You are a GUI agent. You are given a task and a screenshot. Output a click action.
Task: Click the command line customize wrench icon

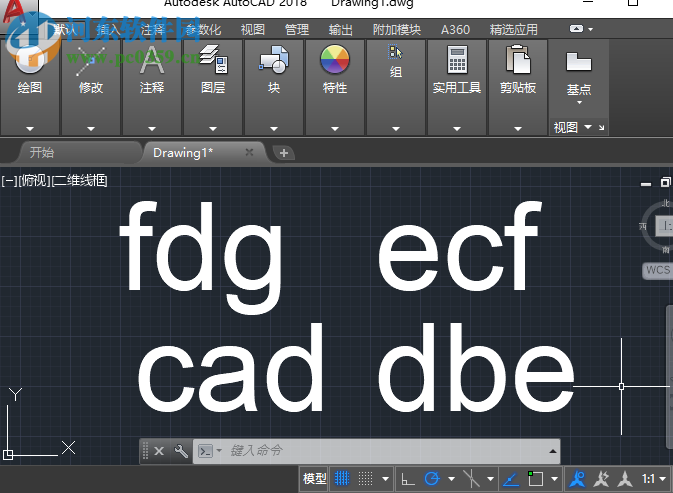pyautogui.click(x=181, y=451)
